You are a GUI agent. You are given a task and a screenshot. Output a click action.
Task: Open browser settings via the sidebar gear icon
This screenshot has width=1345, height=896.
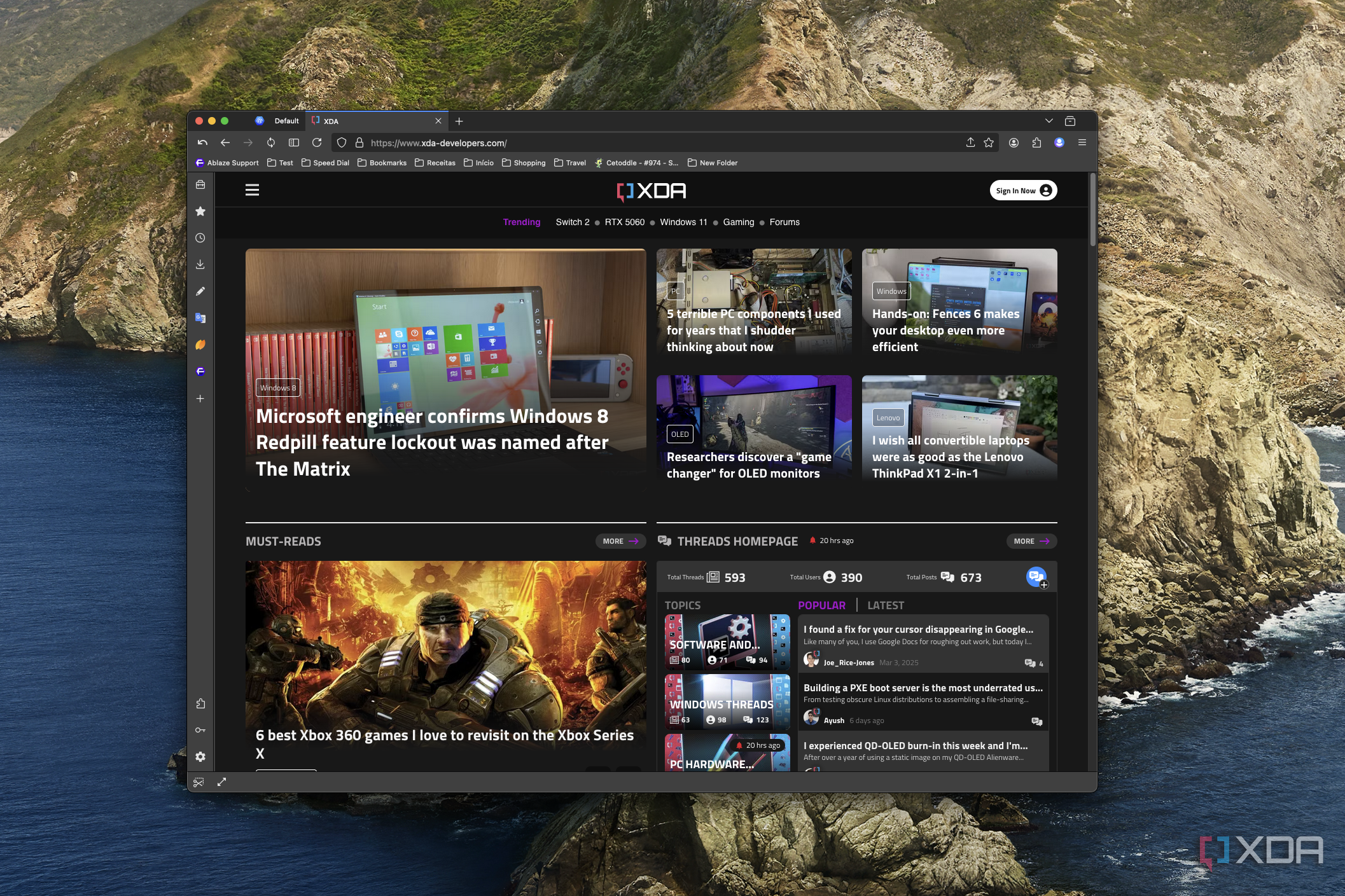point(200,757)
